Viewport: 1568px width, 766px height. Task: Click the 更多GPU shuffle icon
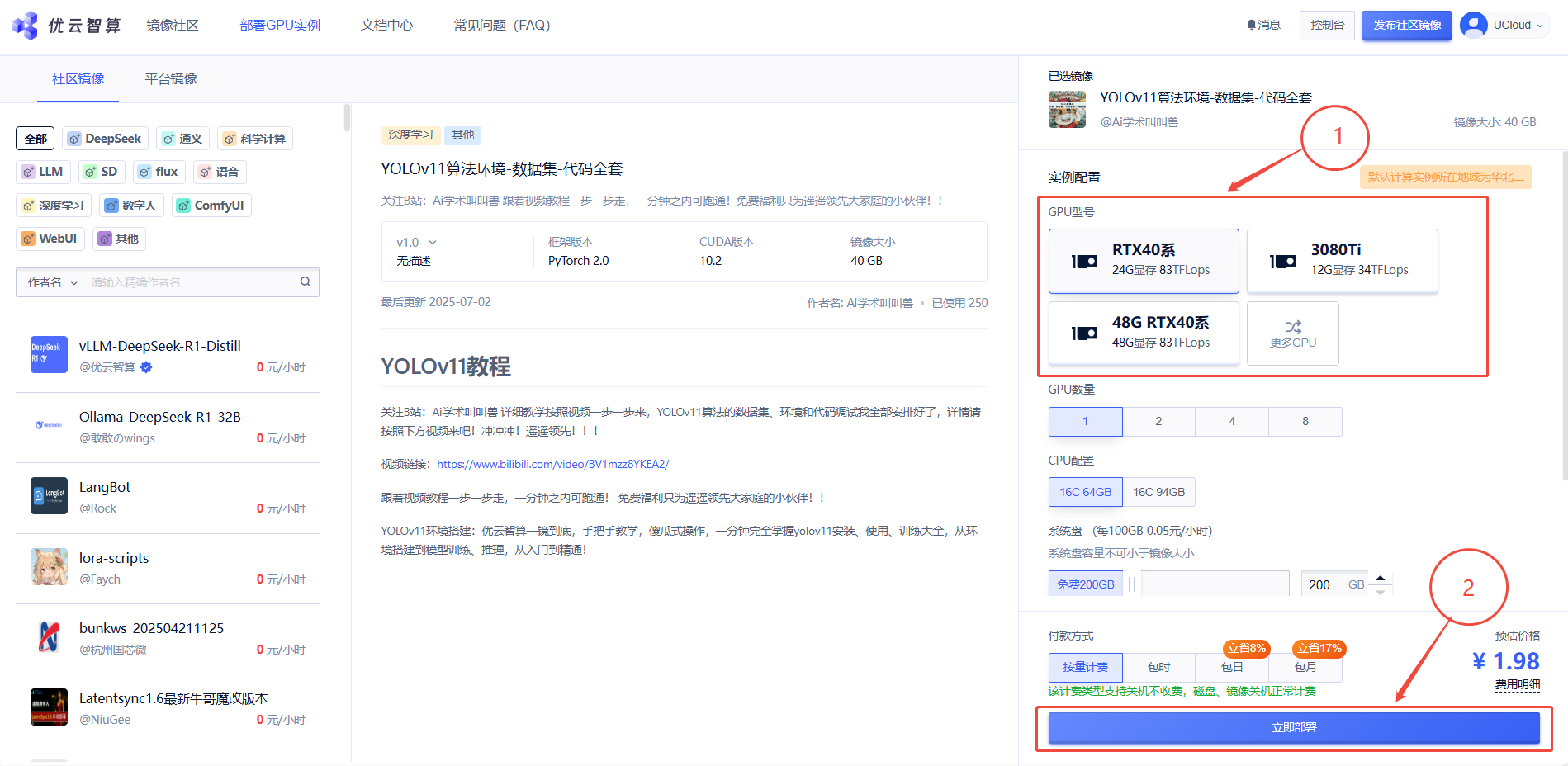coord(1293,326)
